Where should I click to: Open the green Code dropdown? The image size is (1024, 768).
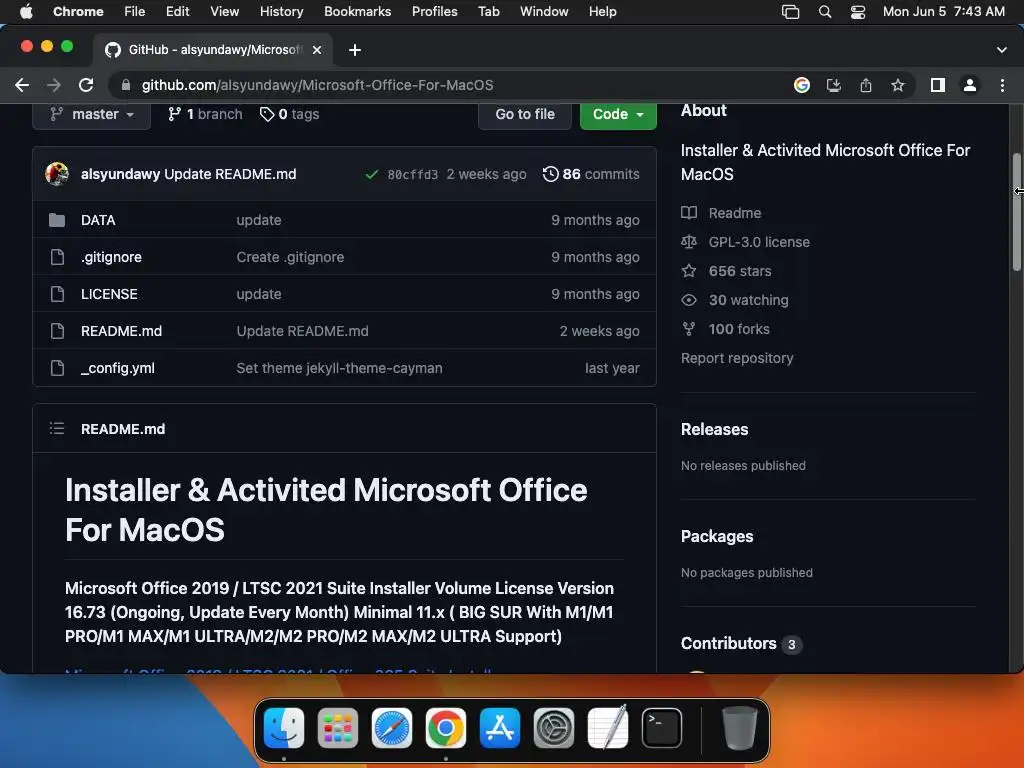tap(618, 114)
